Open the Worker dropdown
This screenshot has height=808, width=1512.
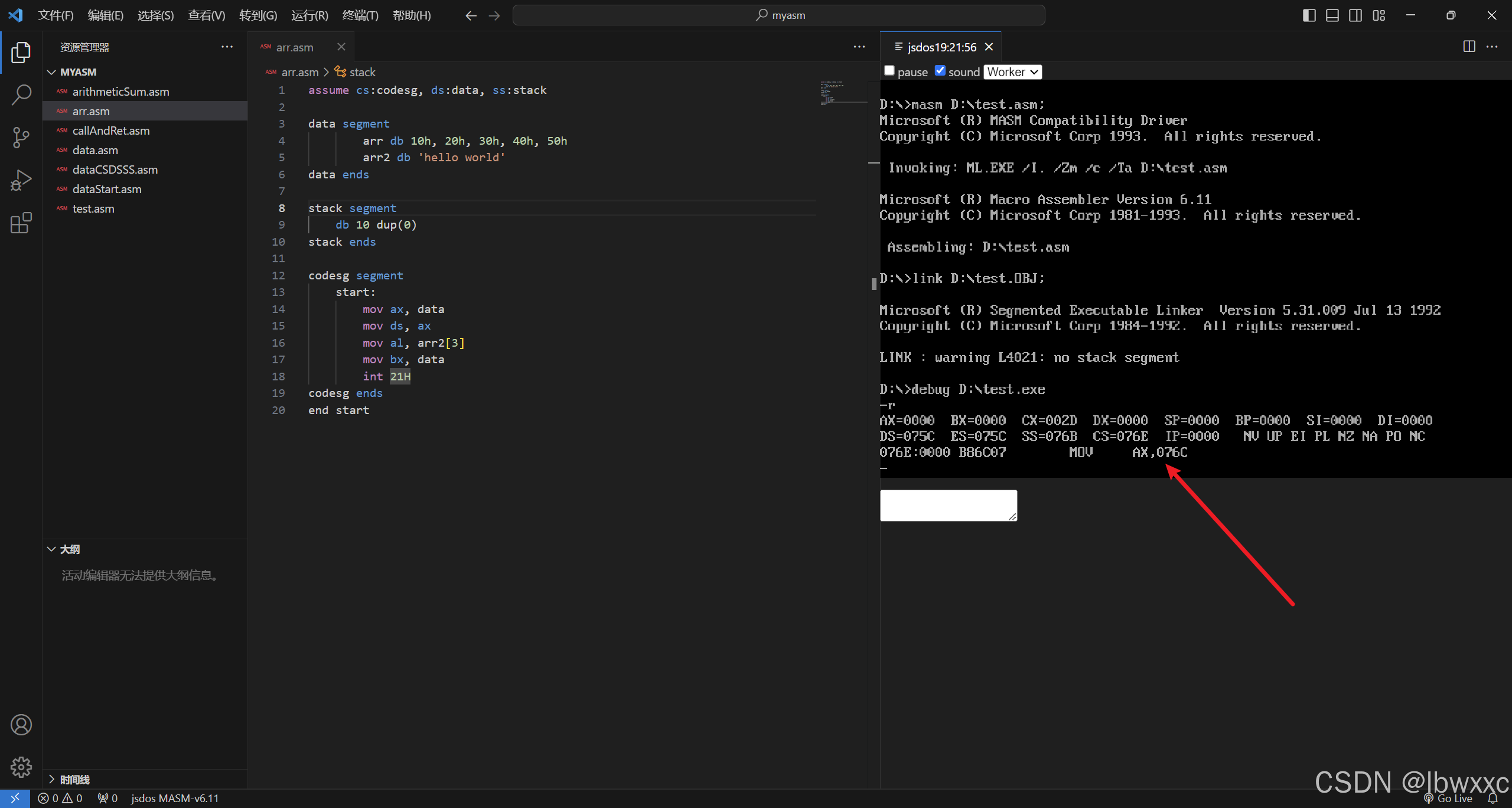pos(1012,72)
